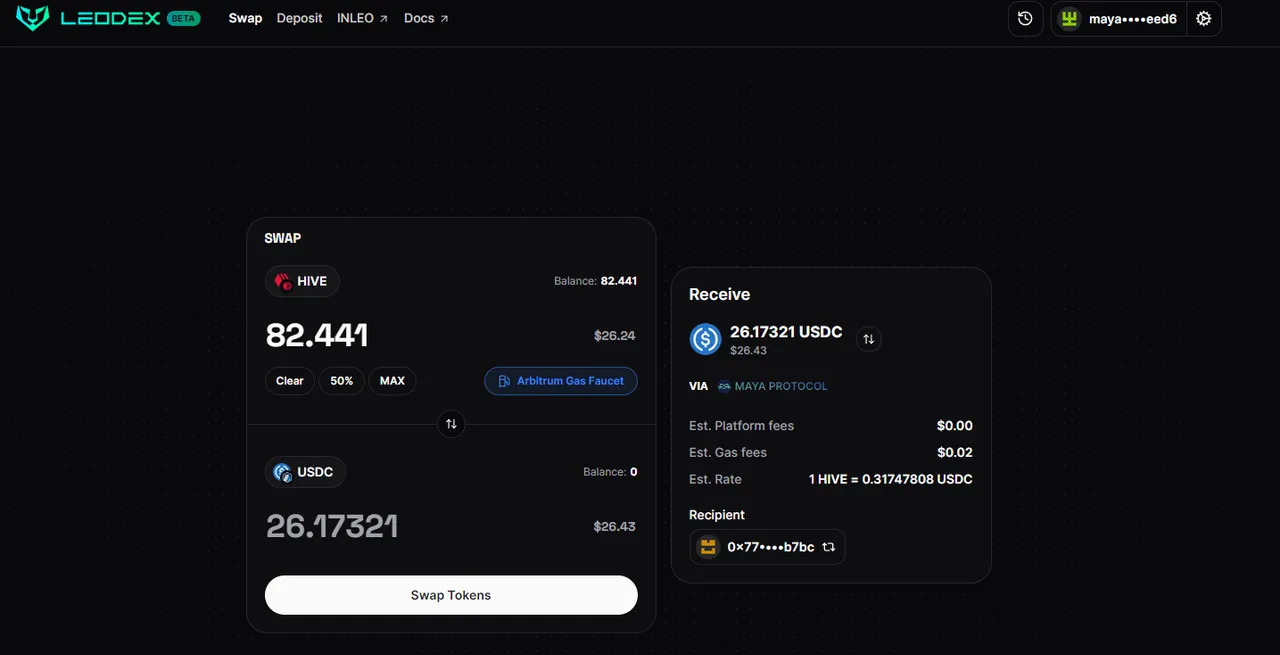1280x655 pixels.
Task: Click the SWAP panel title
Action: [x=283, y=238]
